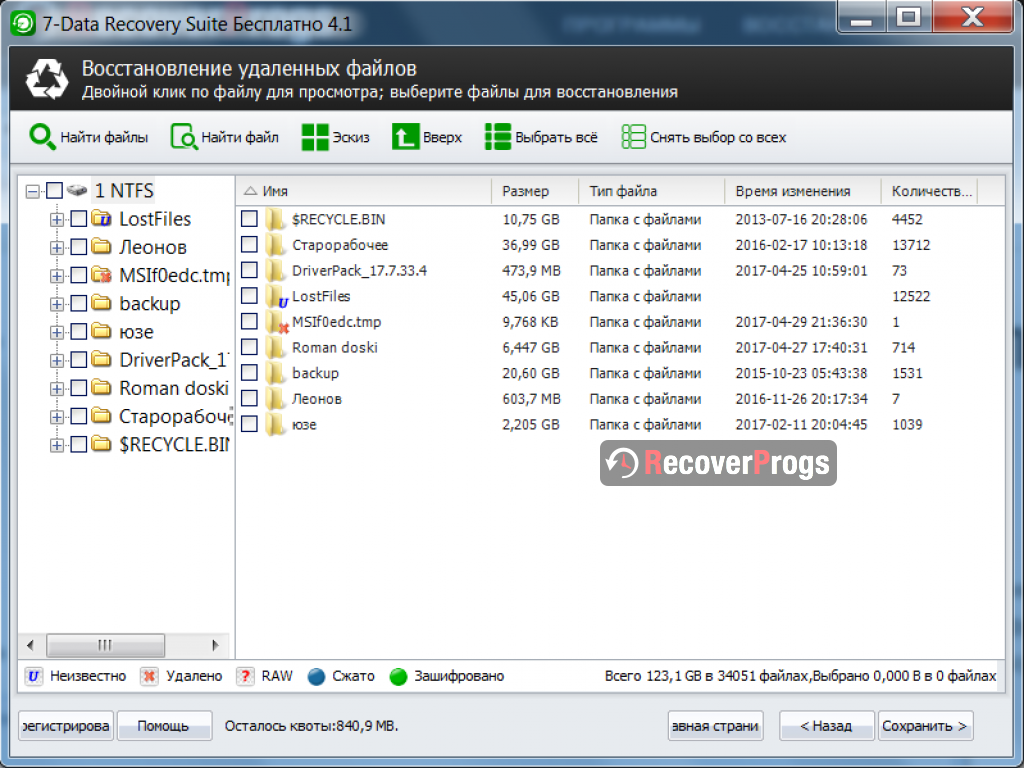Click the Вверх up-arrow icon
The image size is (1024, 768).
point(405,137)
